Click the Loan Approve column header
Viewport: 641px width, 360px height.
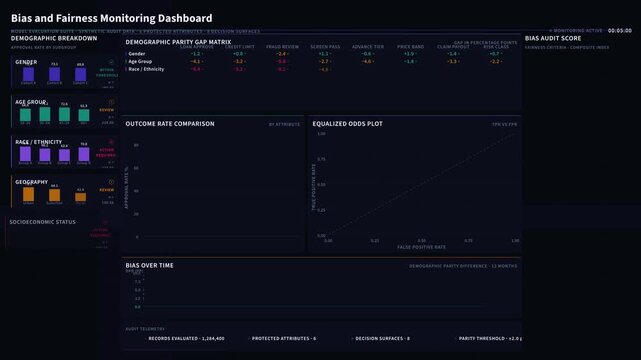[197, 47]
